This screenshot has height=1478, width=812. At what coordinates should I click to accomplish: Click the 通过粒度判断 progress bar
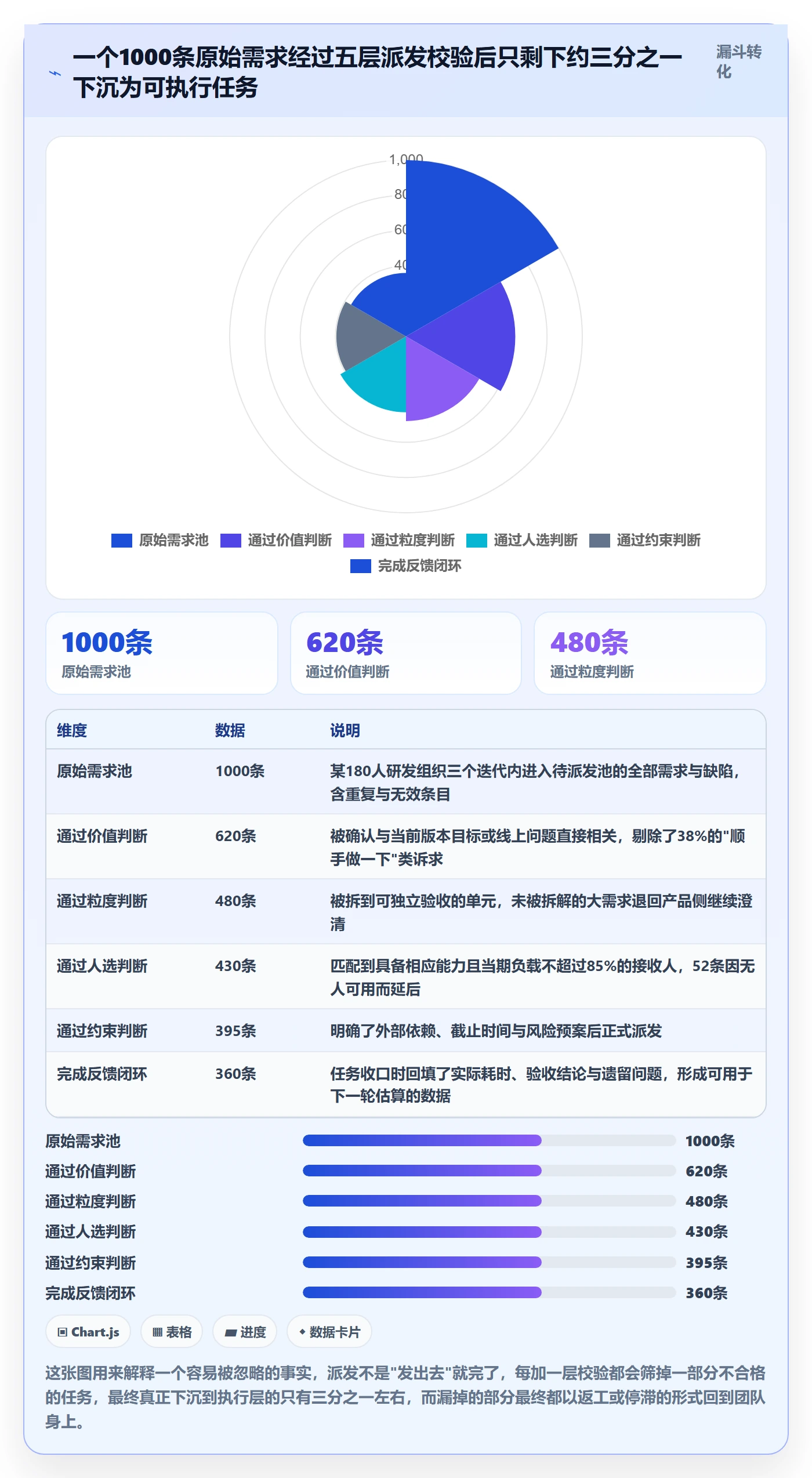[489, 1201]
